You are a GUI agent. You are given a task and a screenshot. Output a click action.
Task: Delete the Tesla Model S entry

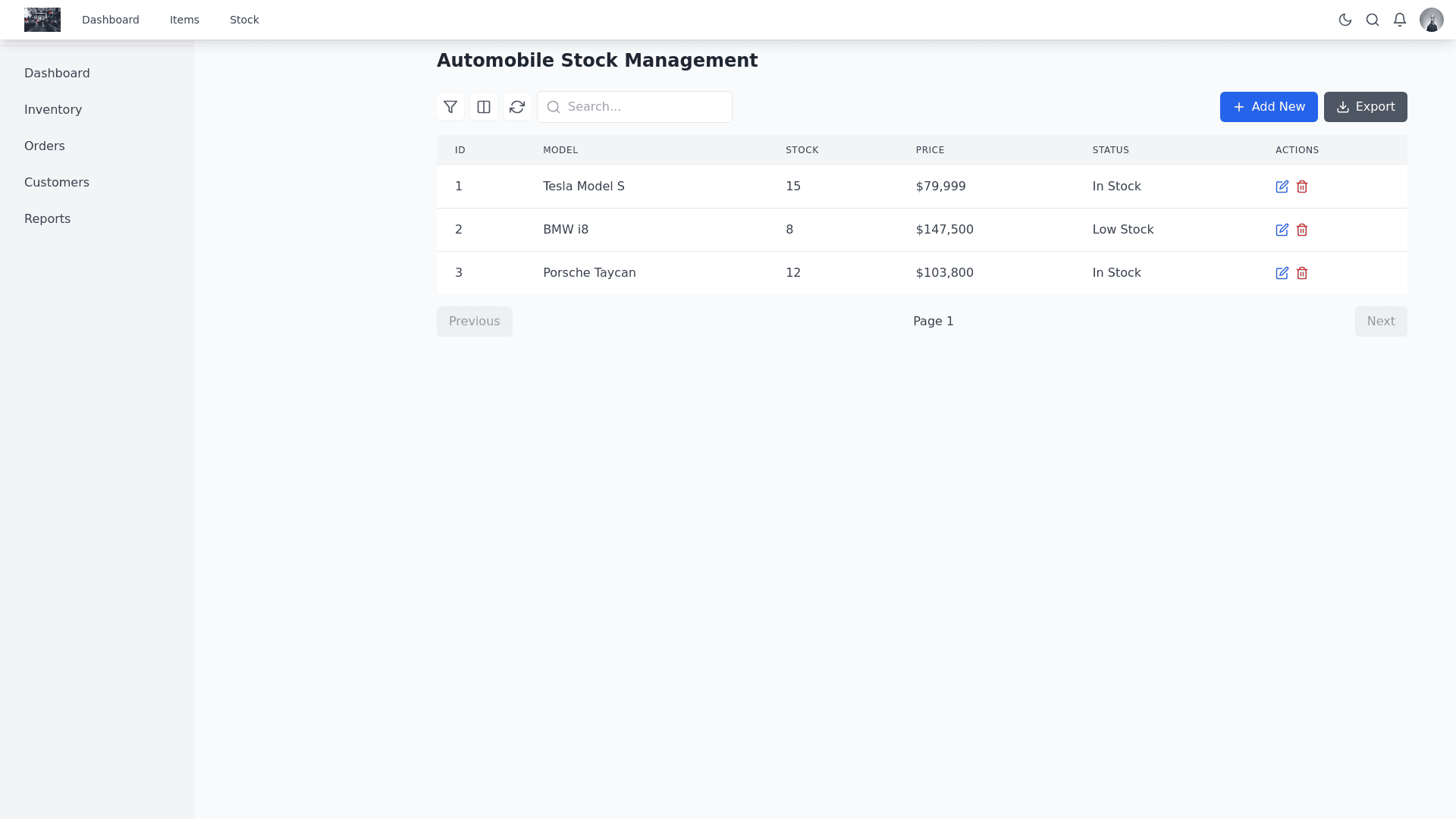(1302, 187)
